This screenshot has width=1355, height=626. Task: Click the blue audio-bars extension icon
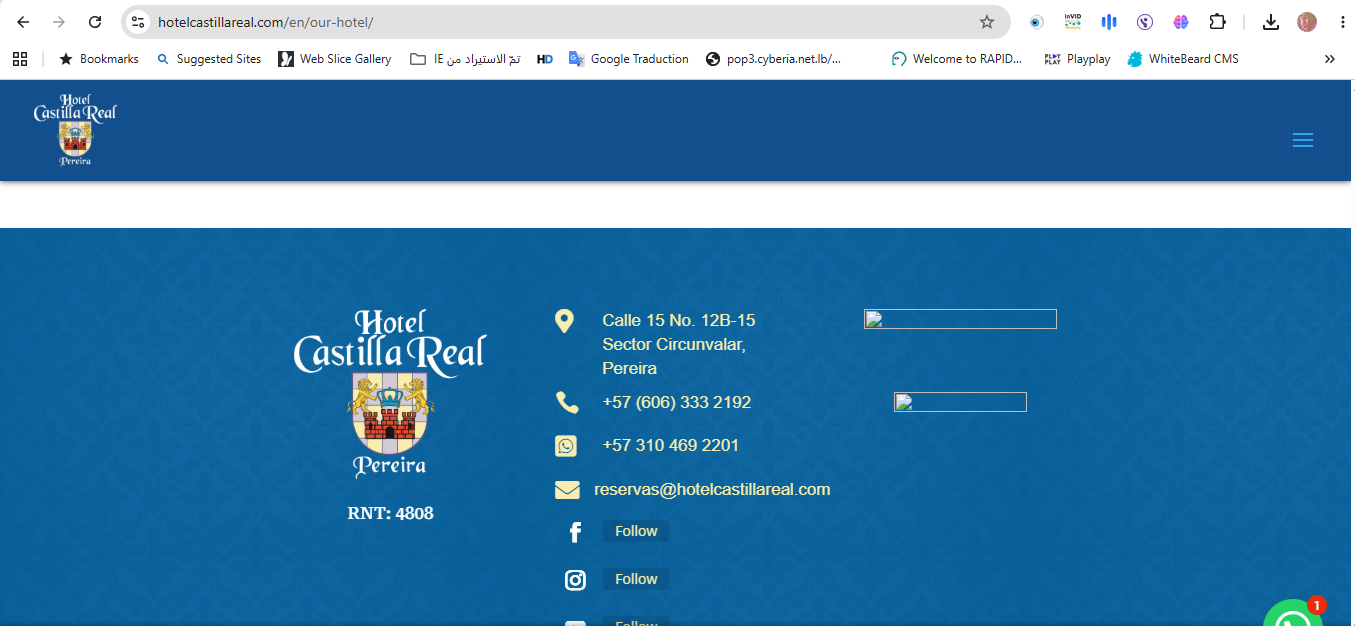coord(1109,22)
